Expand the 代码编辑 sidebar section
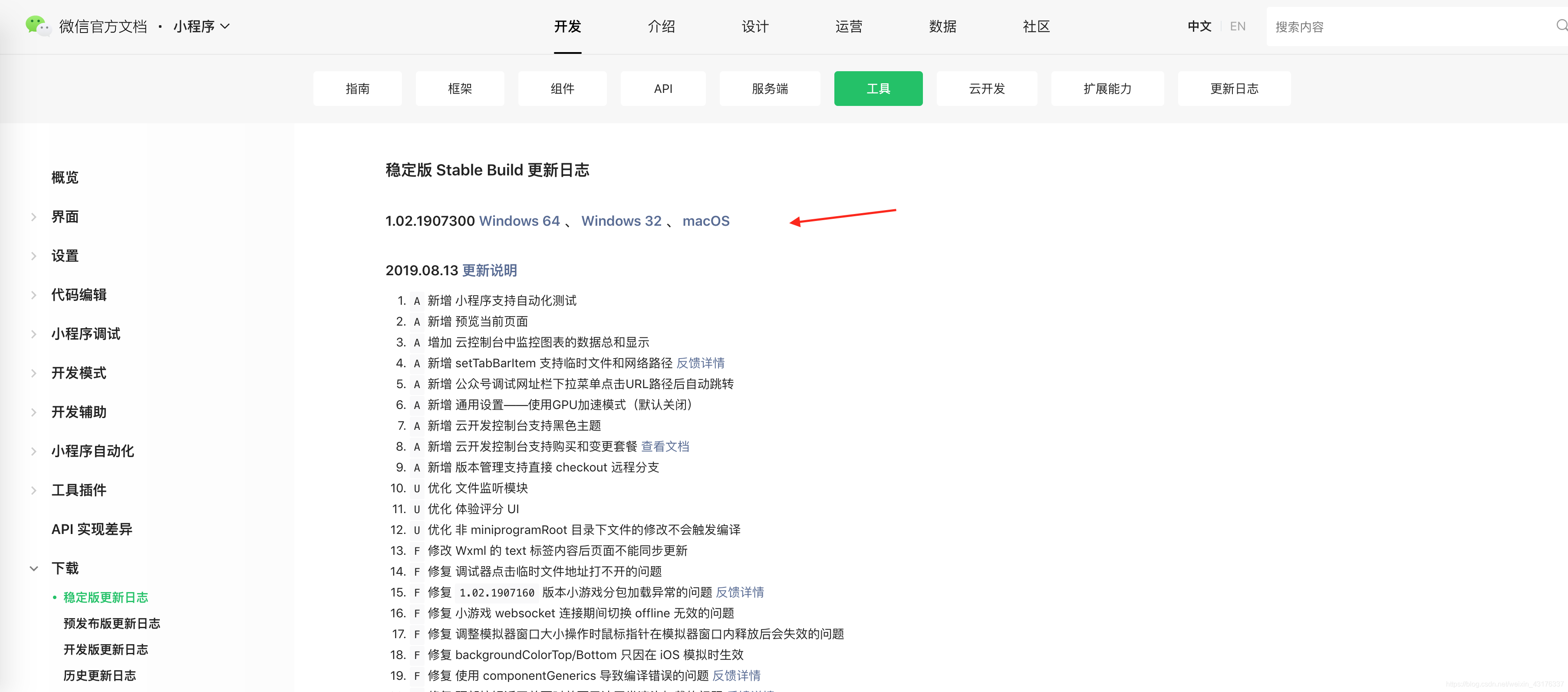Viewport: 1568px width, 692px height. 34,295
